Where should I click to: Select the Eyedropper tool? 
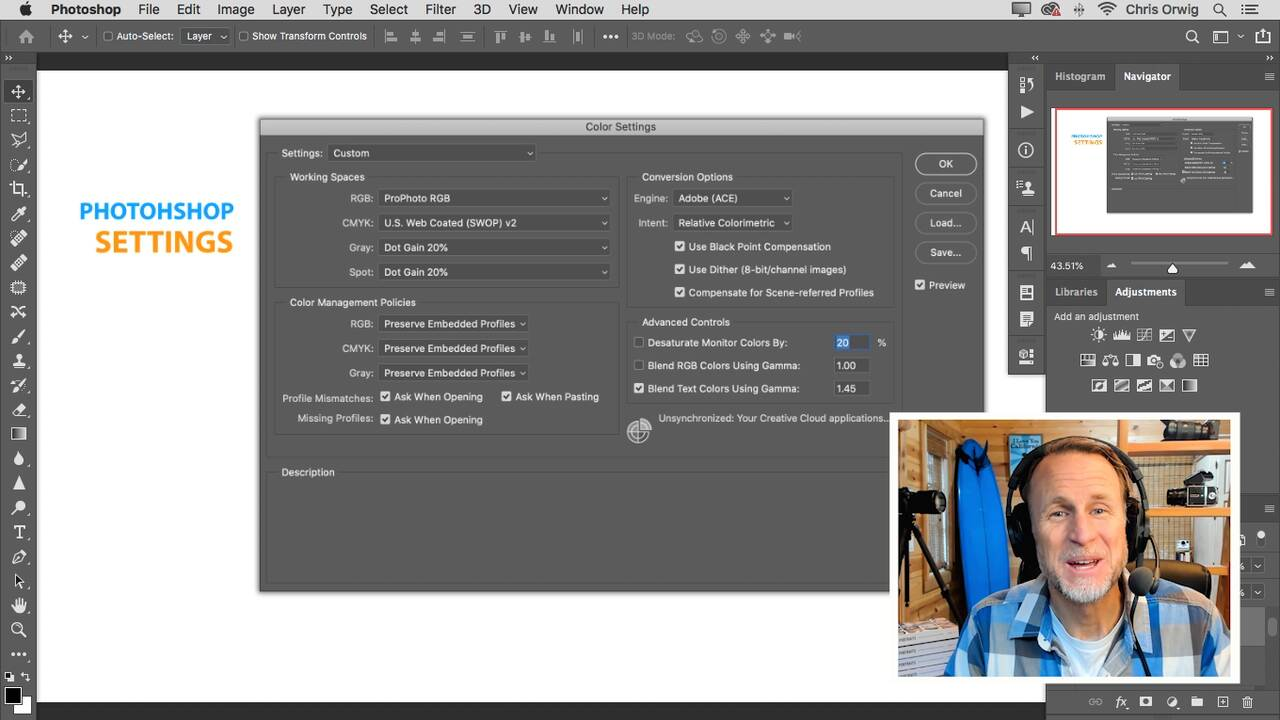tap(18, 214)
